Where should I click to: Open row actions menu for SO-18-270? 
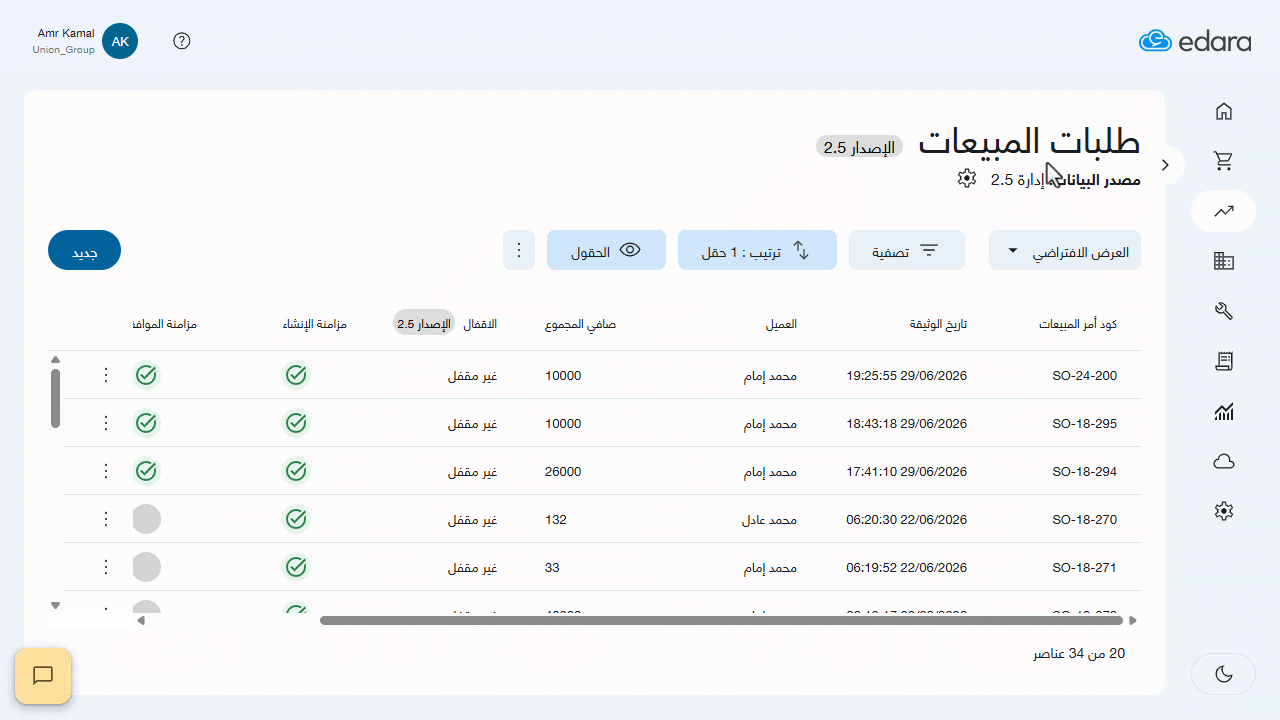[106, 519]
